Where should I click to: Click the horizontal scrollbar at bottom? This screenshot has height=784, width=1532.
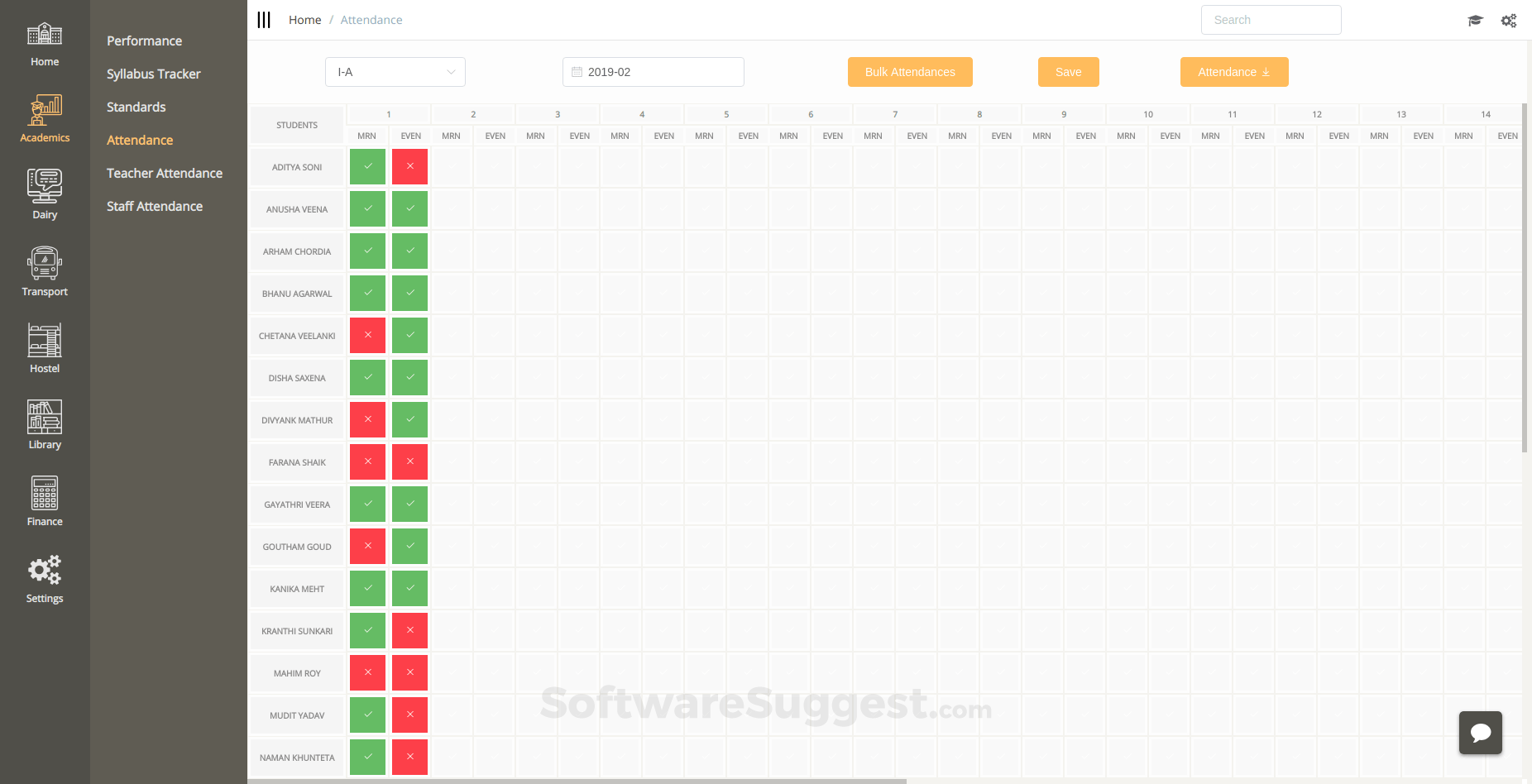pyautogui.click(x=577, y=781)
